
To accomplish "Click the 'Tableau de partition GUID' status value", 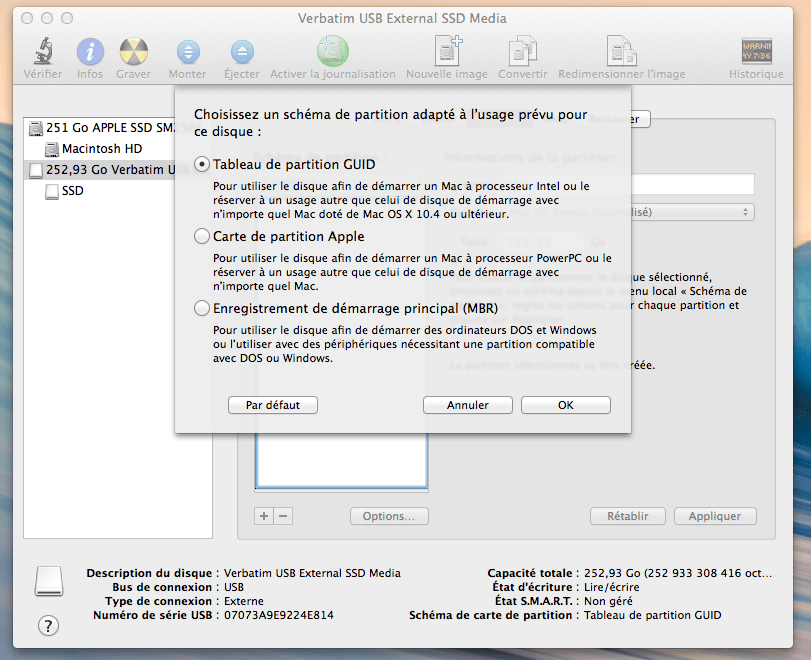I will [653, 616].
